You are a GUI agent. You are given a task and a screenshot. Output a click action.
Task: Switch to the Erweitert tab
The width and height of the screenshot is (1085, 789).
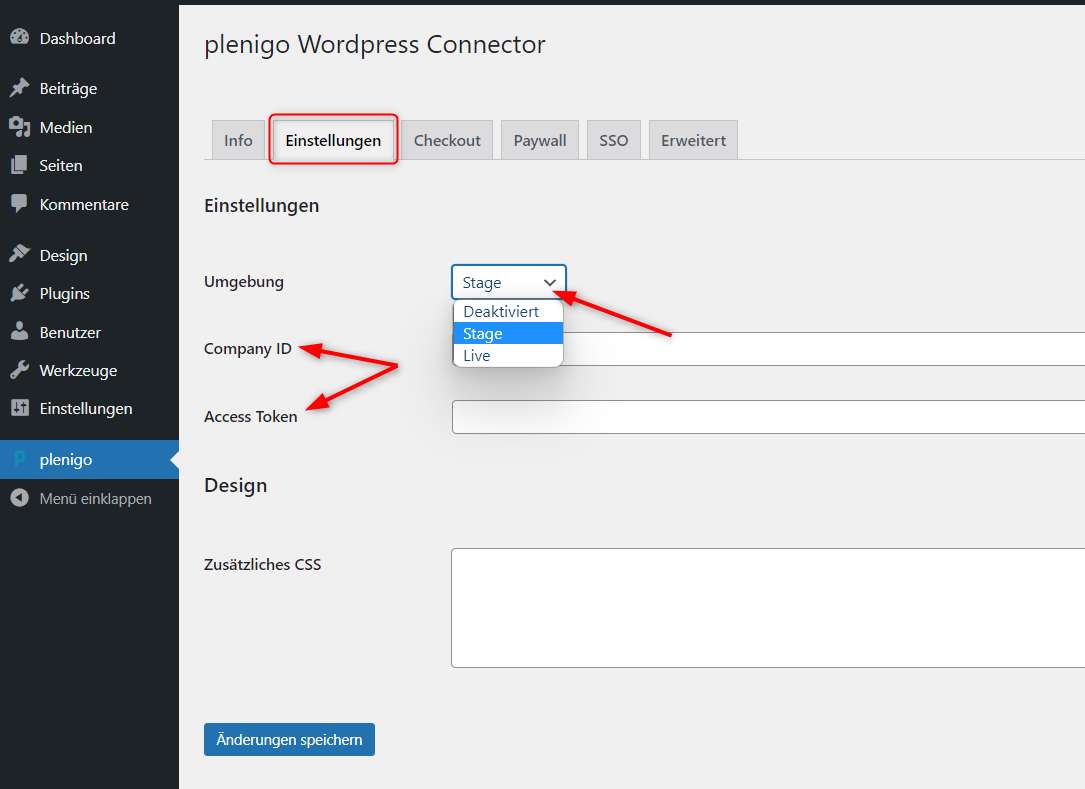pyautogui.click(x=693, y=140)
